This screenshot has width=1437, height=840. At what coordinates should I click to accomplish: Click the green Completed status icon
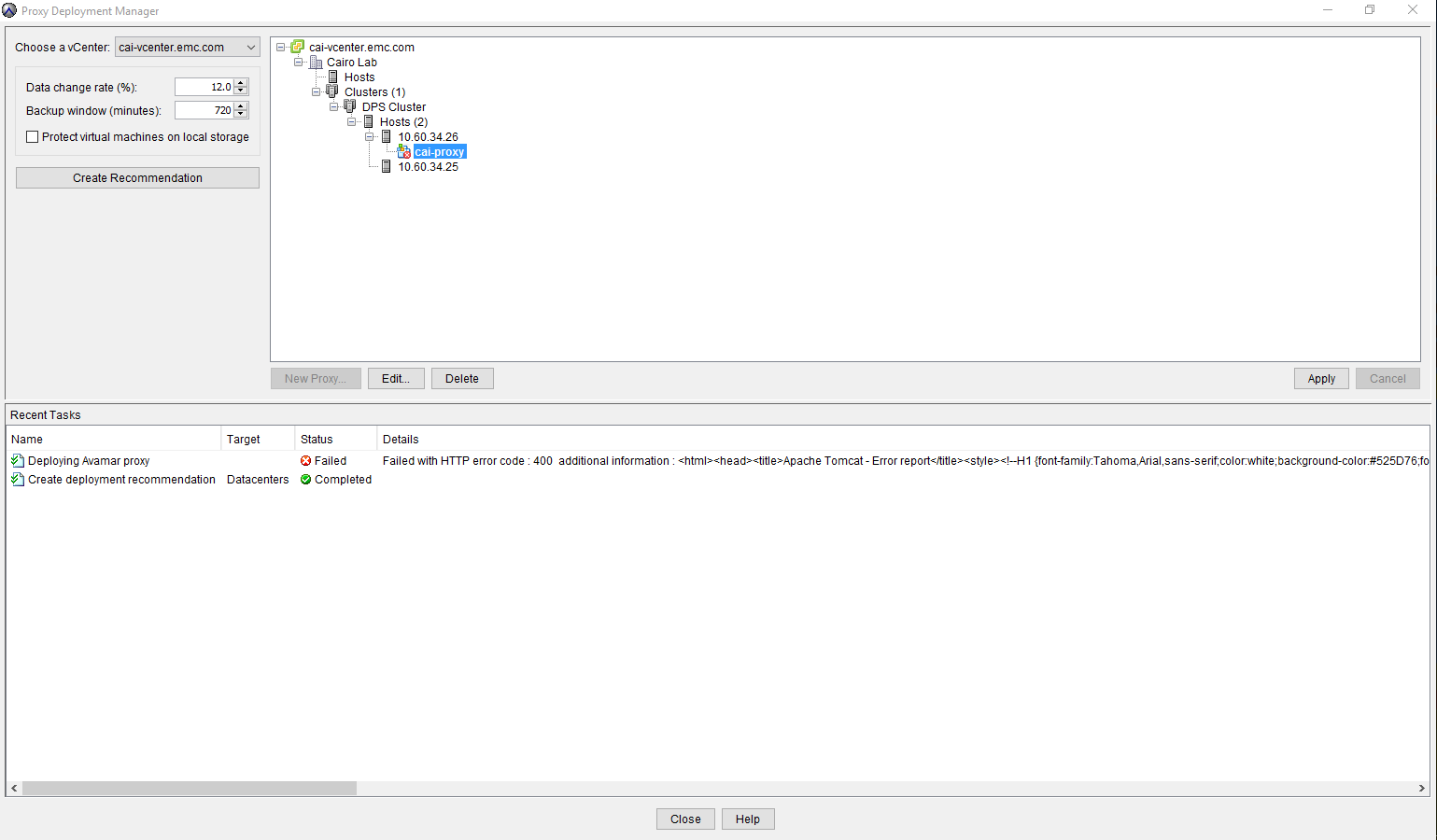pyautogui.click(x=304, y=479)
